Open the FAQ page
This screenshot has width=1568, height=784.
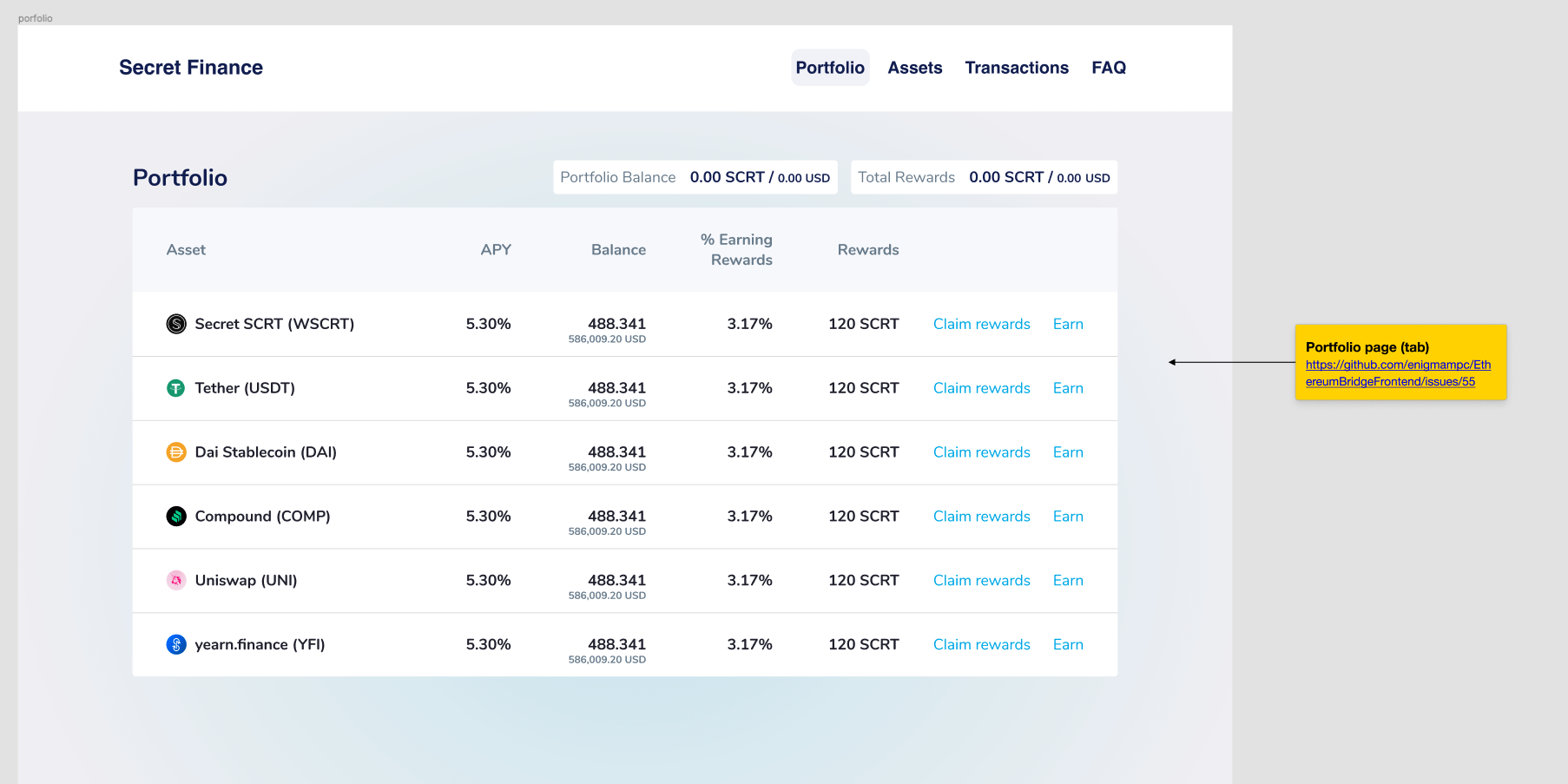pos(1109,67)
